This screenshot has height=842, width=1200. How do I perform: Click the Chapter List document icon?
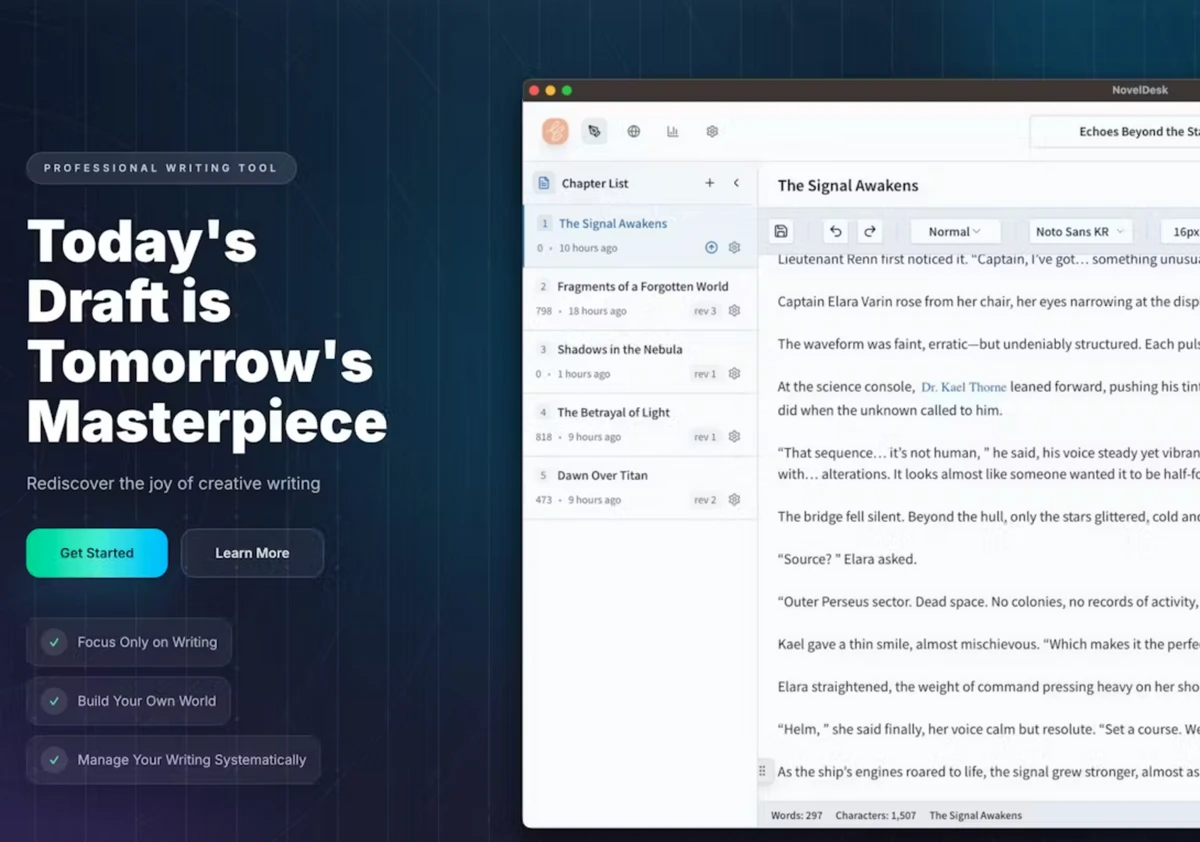pos(544,183)
